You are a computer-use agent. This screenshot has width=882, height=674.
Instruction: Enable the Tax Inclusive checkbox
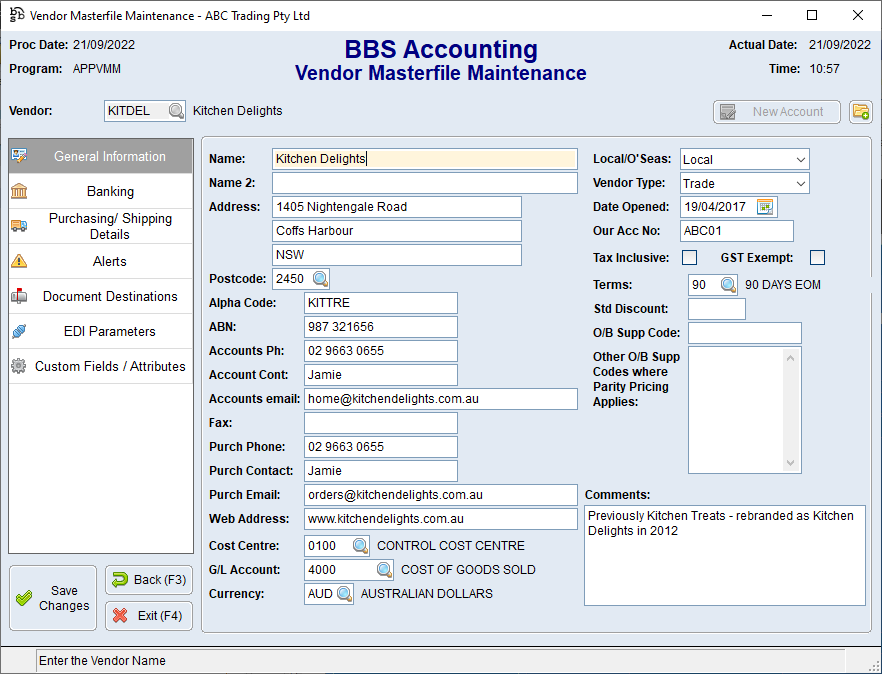(x=690, y=258)
